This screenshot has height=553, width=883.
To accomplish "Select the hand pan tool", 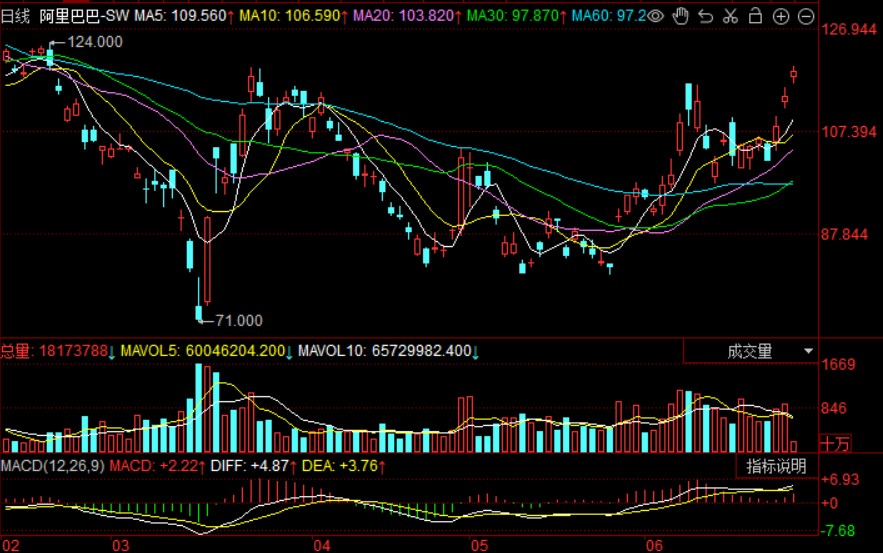I will tap(682, 16).
